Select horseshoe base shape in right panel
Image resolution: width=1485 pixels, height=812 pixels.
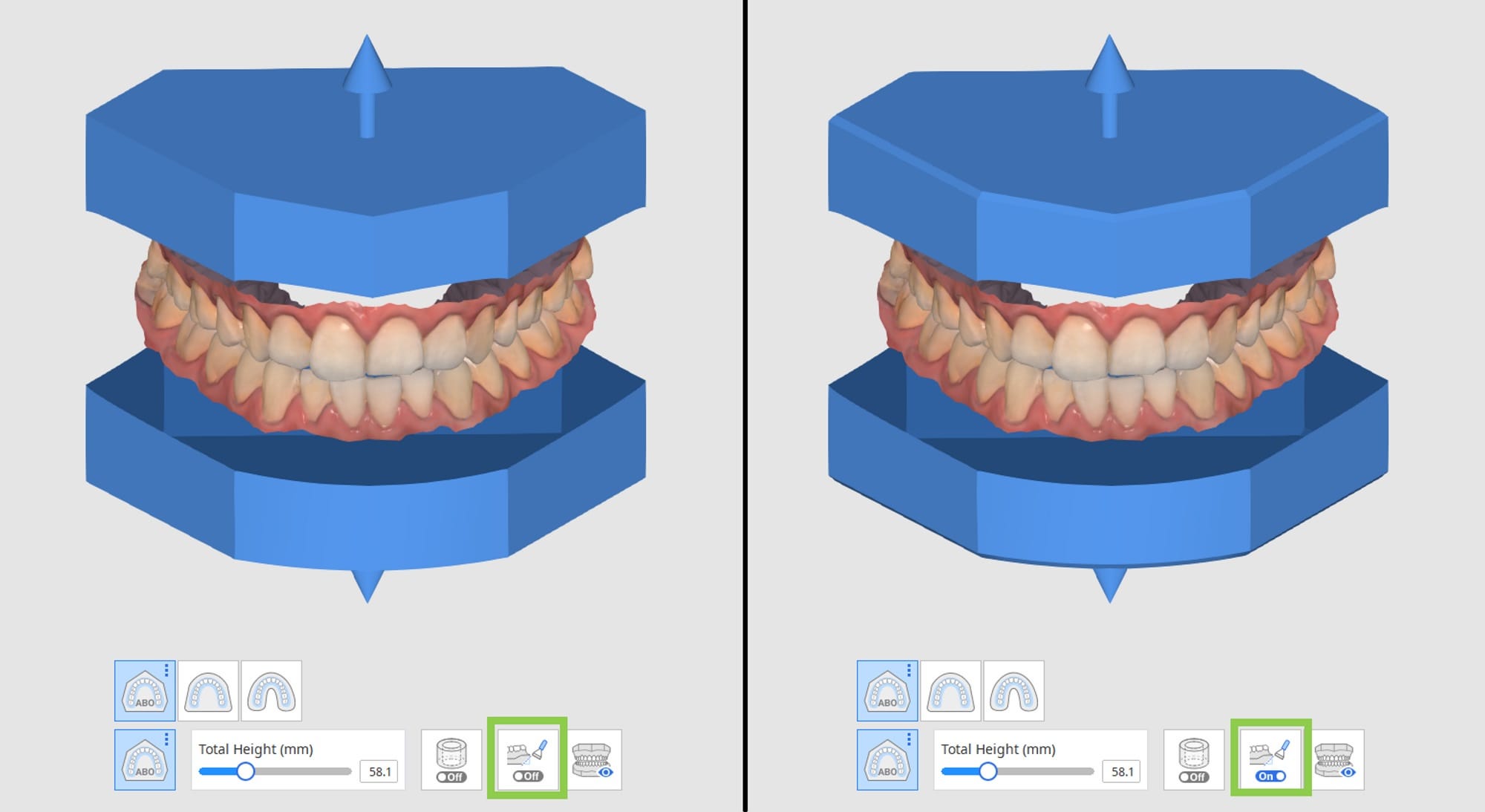pos(1014,691)
